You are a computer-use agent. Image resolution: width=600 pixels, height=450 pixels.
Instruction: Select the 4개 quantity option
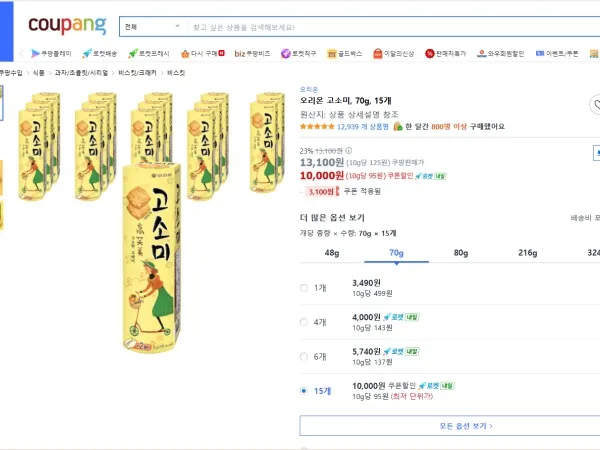[x=304, y=322]
